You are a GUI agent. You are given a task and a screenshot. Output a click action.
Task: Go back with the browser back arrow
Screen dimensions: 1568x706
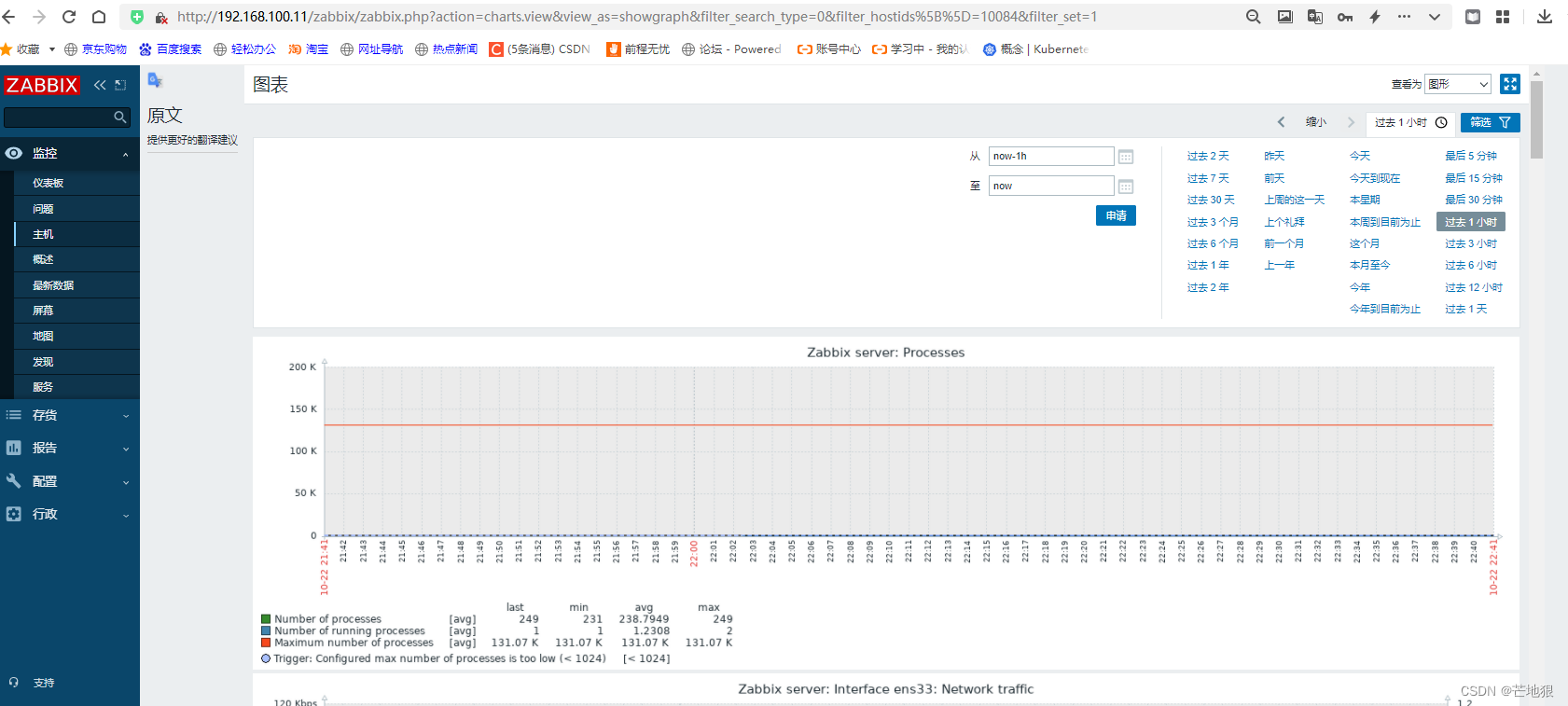pos(9,17)
